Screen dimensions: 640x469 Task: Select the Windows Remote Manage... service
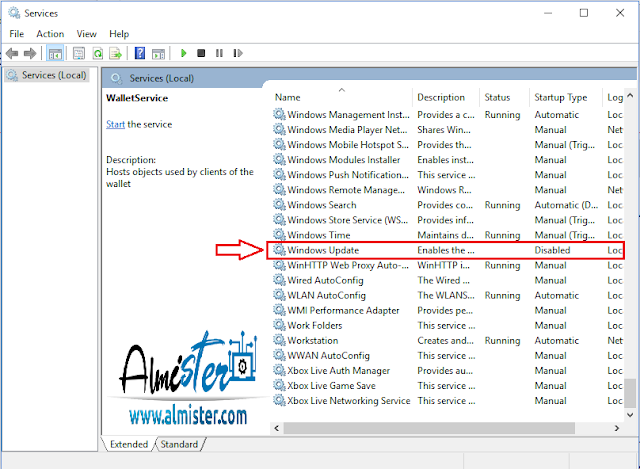(346, 190)
